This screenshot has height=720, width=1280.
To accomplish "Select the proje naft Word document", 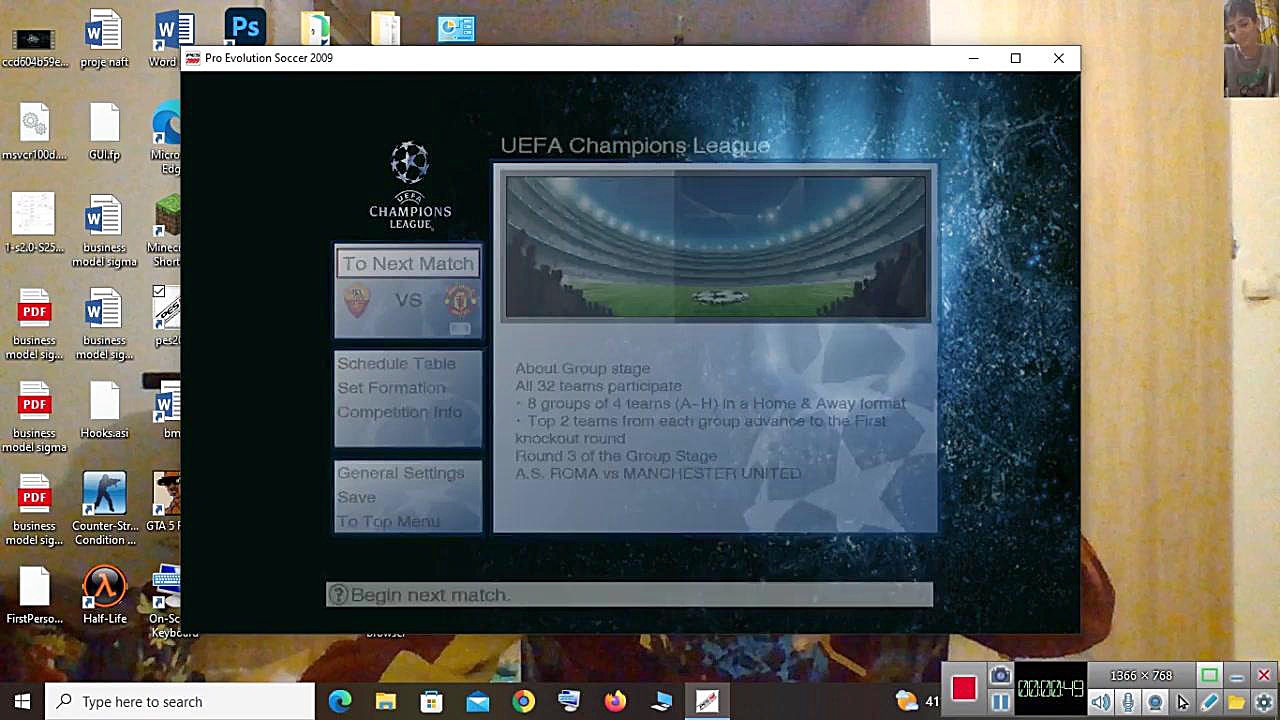I will click(x=104, y=39).
